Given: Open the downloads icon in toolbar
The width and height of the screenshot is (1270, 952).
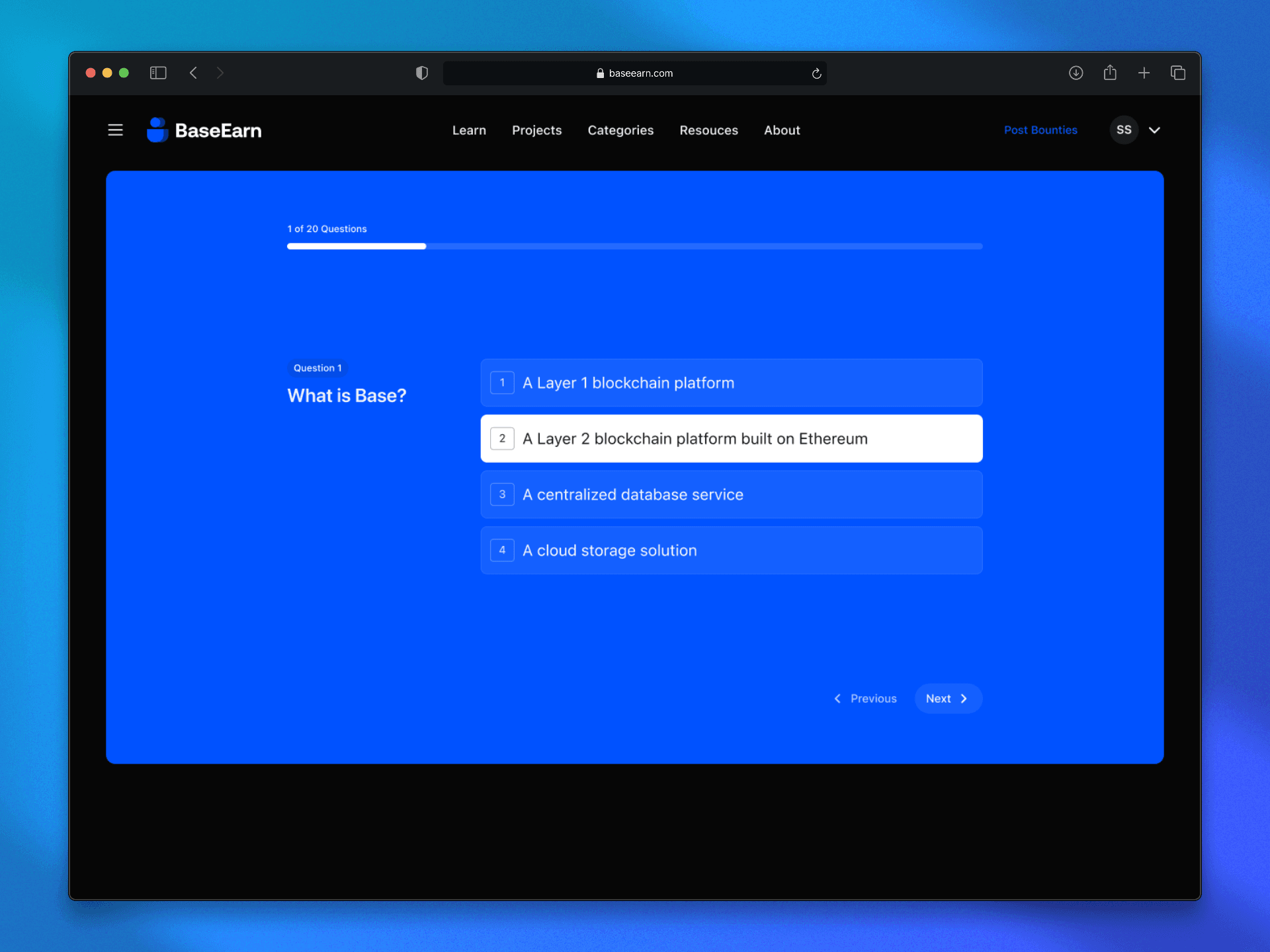Looking at the screenshot, I should [x=1076, y=73].
